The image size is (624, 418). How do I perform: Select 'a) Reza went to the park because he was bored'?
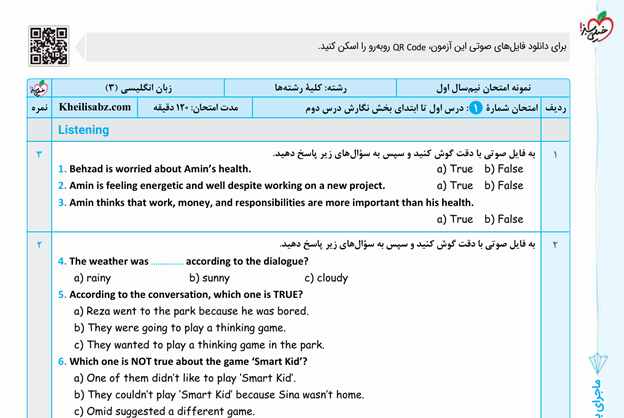[191, 311]
